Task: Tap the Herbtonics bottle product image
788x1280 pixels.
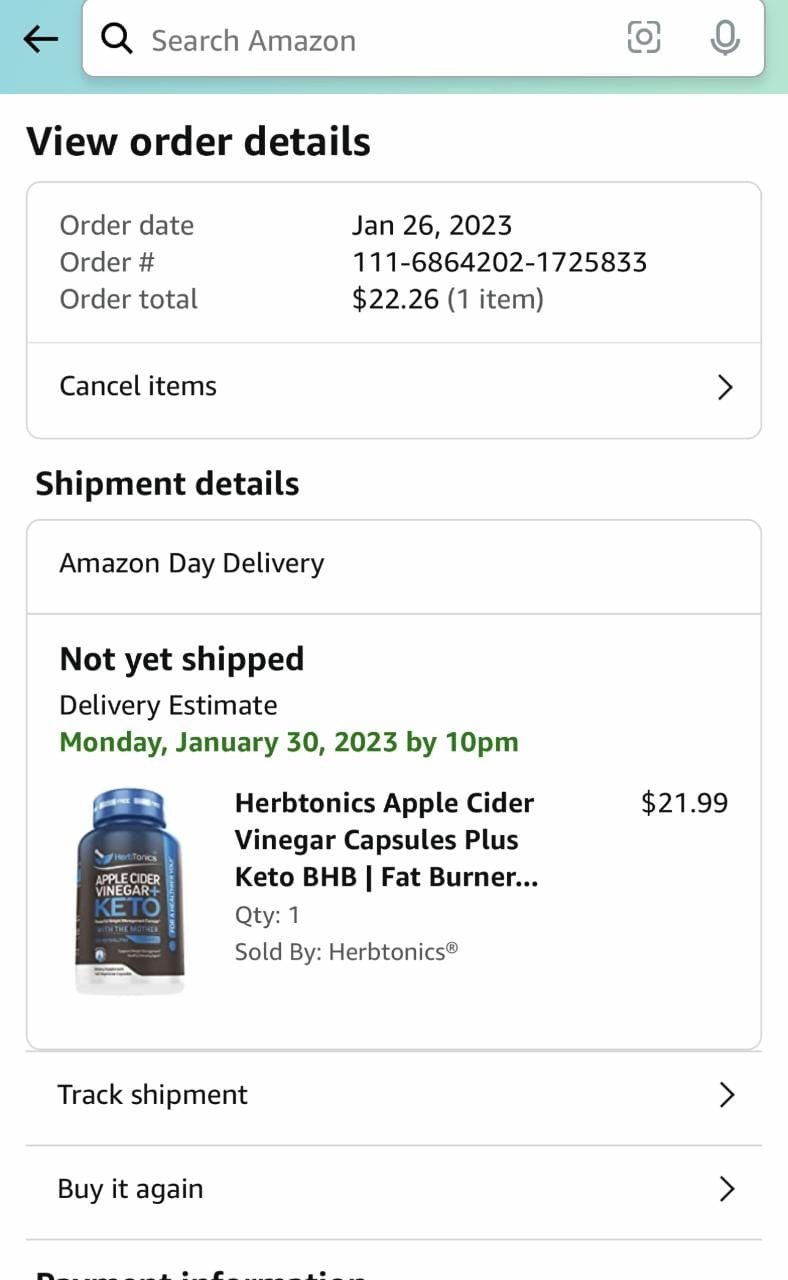Action: pyautogui.click(x=131, y=879)
